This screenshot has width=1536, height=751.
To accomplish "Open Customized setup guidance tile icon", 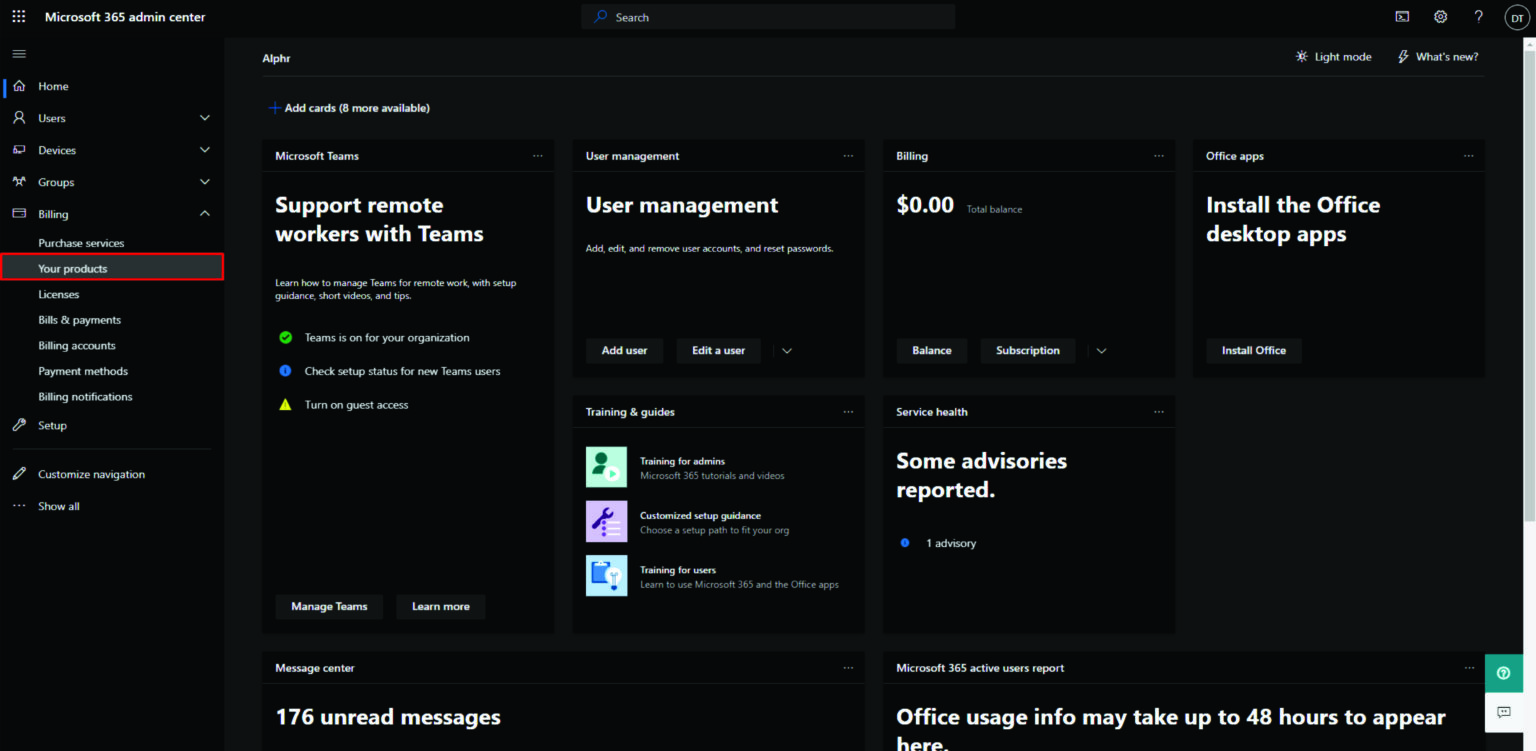I will click(606, 521).
